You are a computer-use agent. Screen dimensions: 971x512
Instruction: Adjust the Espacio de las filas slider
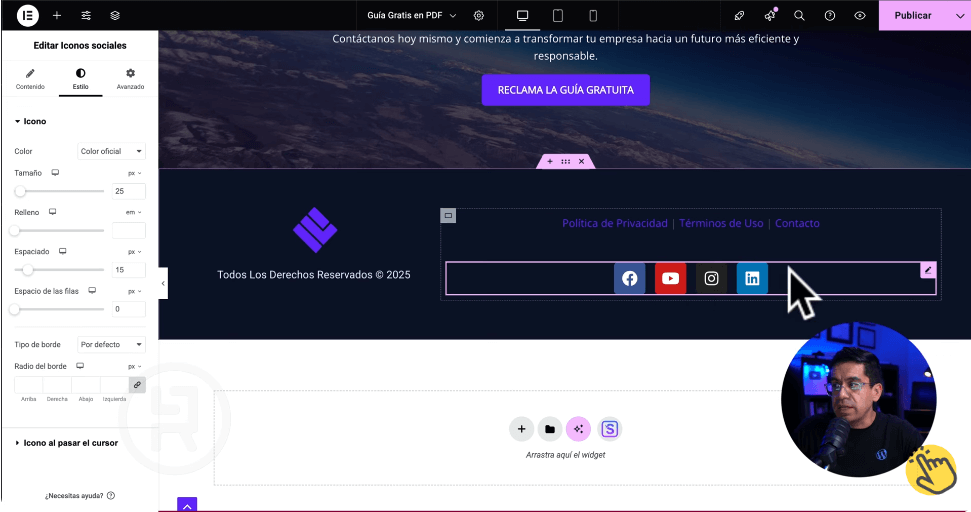click(x=59, y=309)
